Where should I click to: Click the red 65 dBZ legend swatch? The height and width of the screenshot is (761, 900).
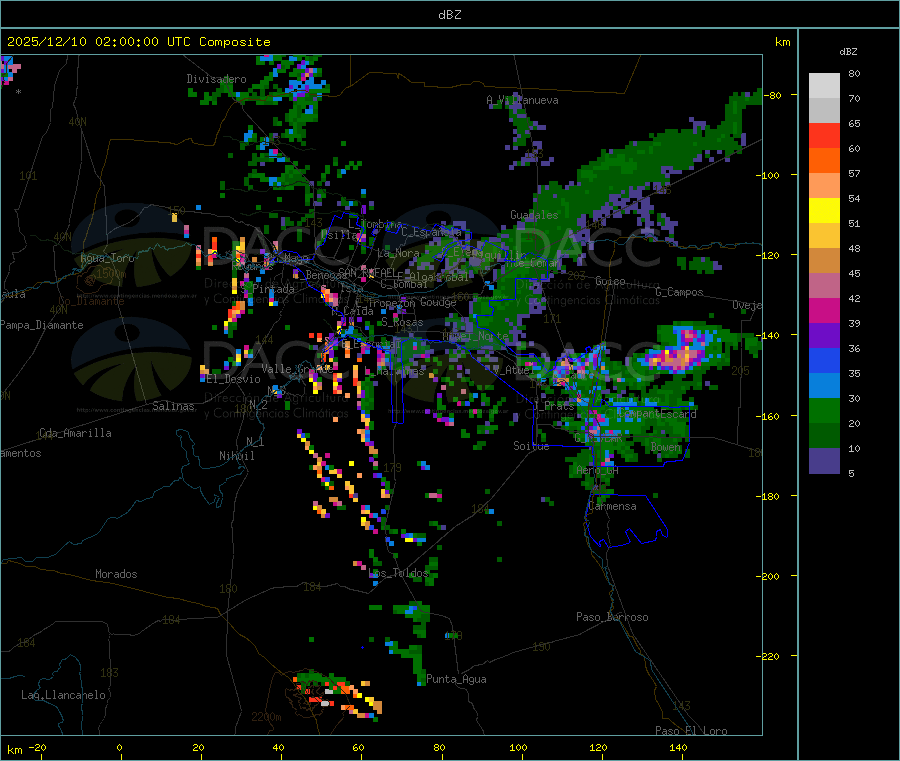[824, 135]
